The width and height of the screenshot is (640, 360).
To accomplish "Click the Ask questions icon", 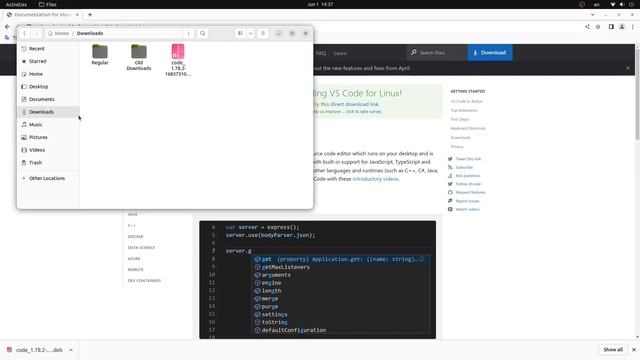I will (450, 176).
